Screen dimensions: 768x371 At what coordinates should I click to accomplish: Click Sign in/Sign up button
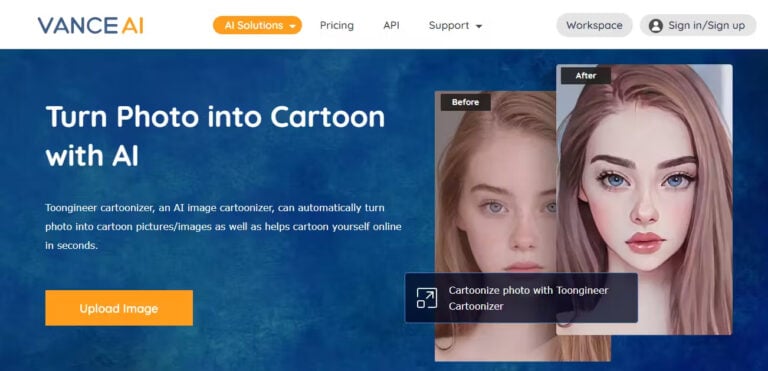click(698, 25)
